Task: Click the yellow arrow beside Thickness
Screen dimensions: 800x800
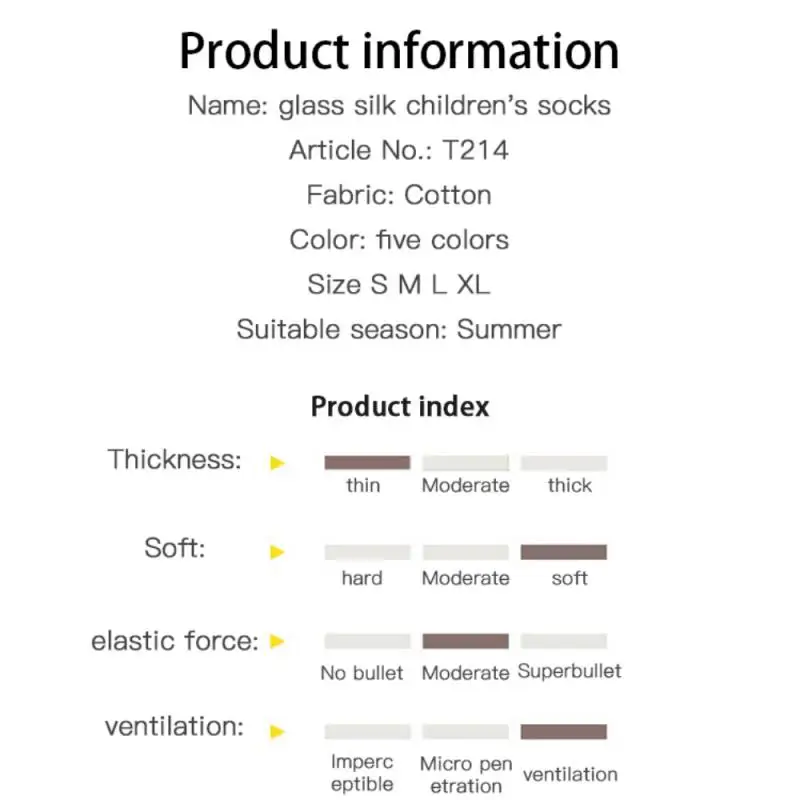Action: 278,463
